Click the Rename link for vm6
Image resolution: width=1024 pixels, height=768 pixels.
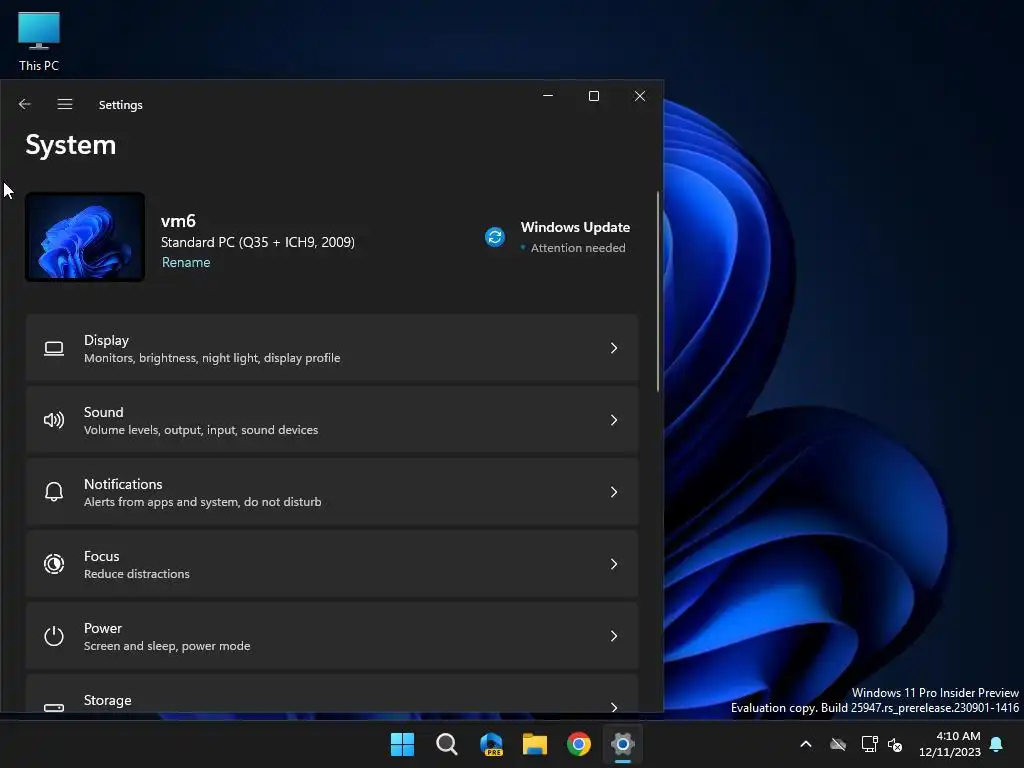(186, 263)
